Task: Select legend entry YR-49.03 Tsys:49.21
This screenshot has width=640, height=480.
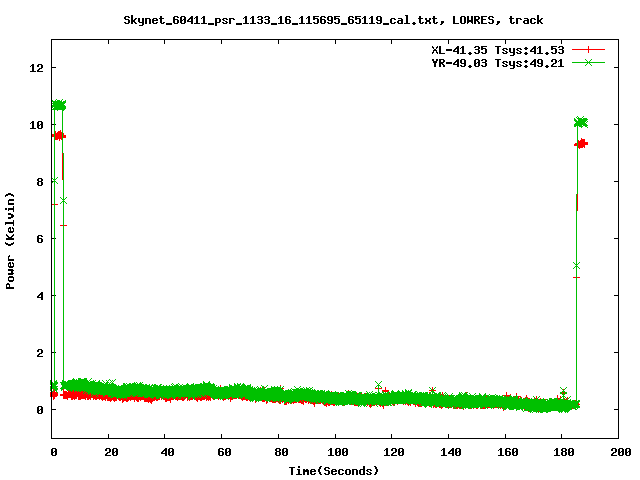Action: (x=498, y=63)
